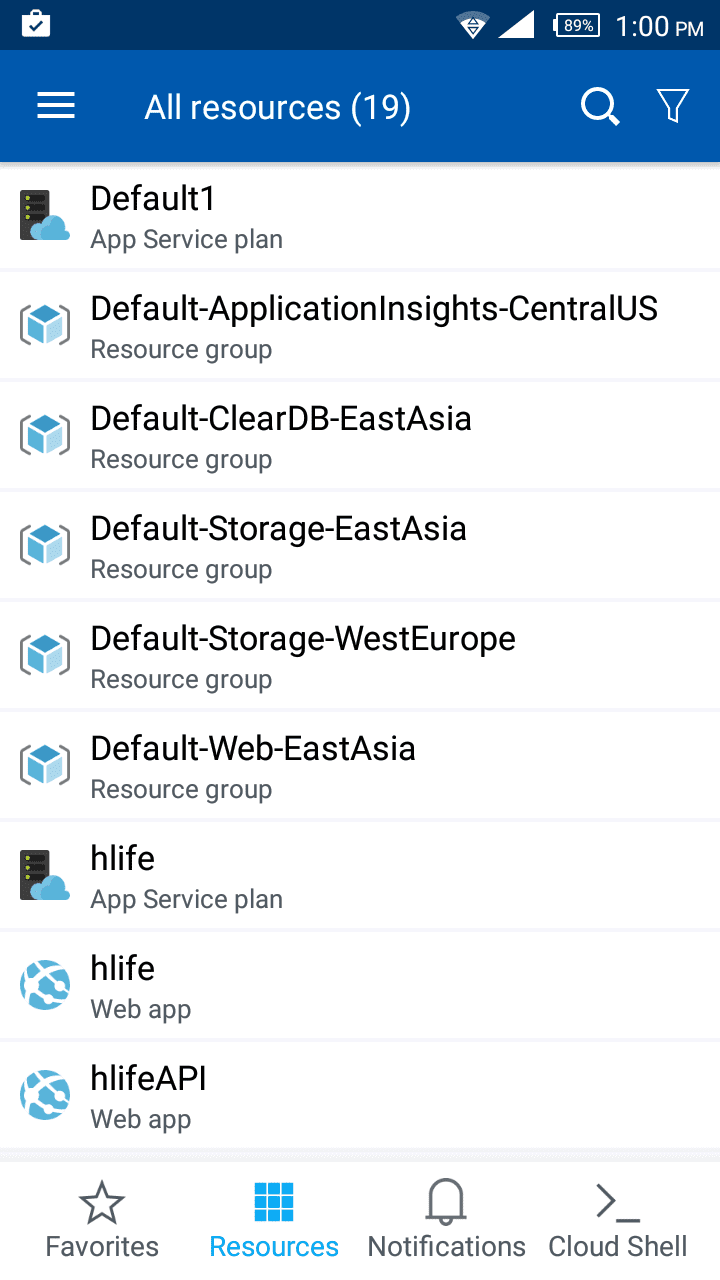Open the filter funnel icon

(x=673, y=106)
